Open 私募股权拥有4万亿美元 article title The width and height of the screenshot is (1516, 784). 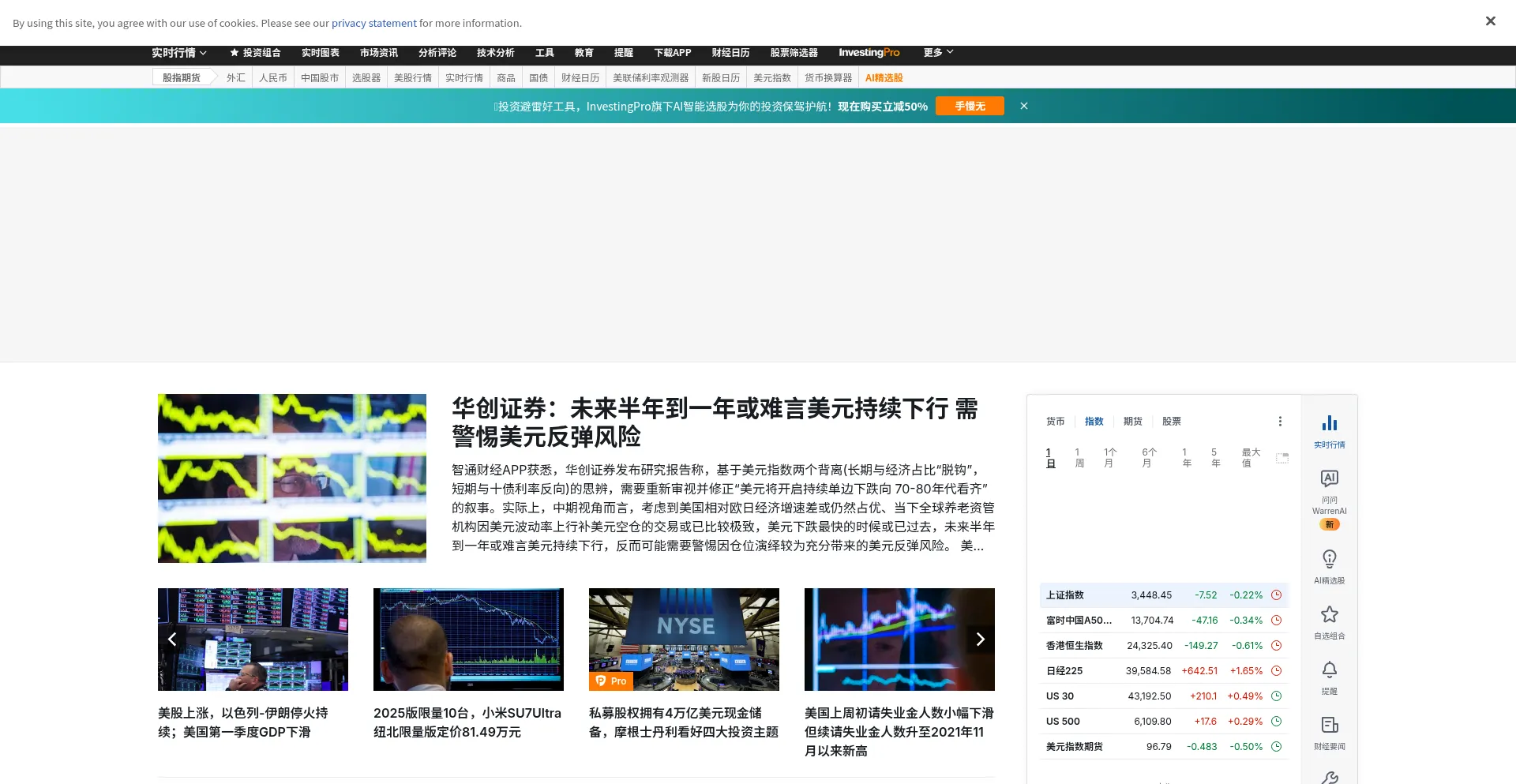click(684, 722)
